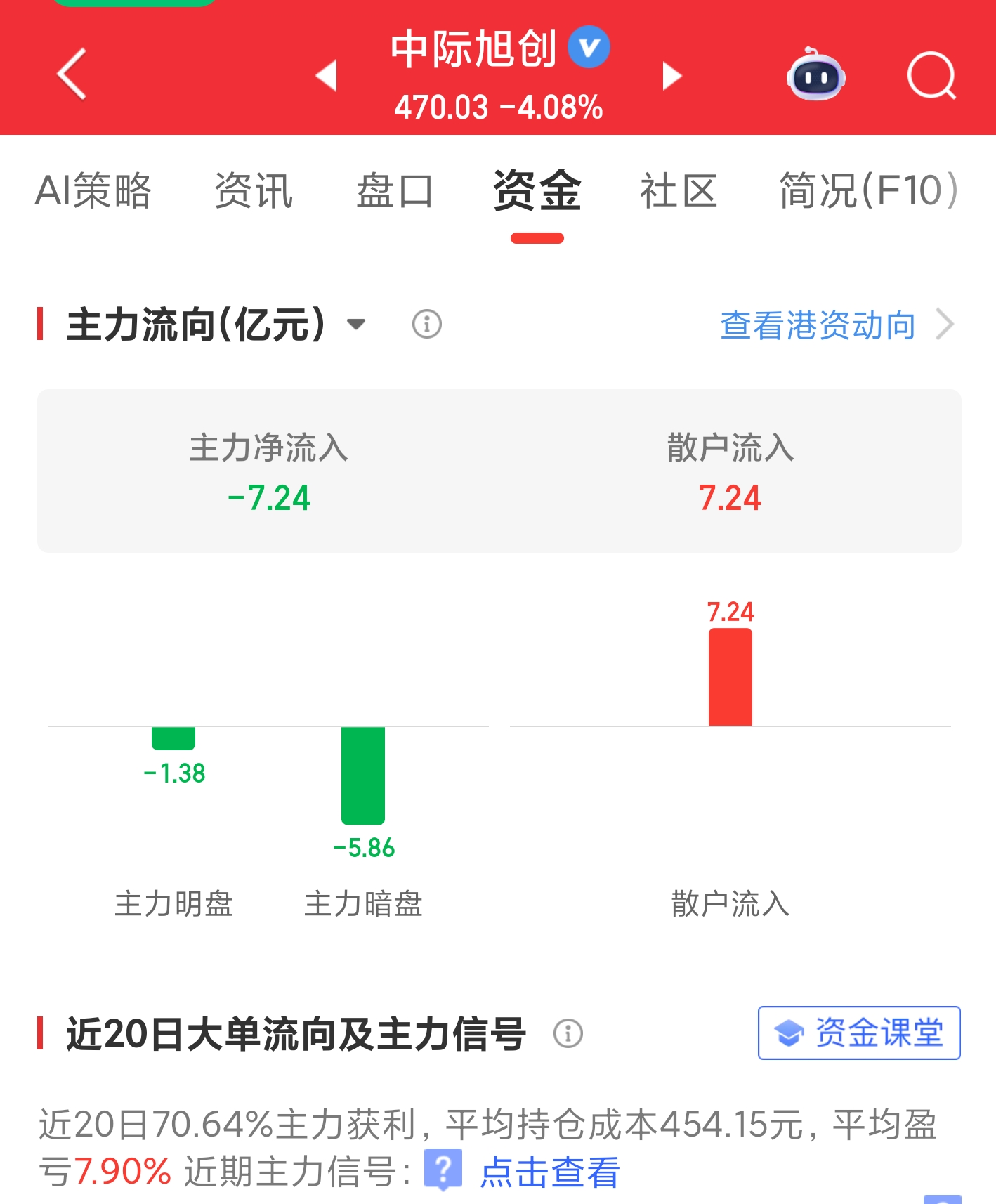Tap the 查看港资动向 link
This screenshot has width=996, height=1204.
[x=818, y=325]
